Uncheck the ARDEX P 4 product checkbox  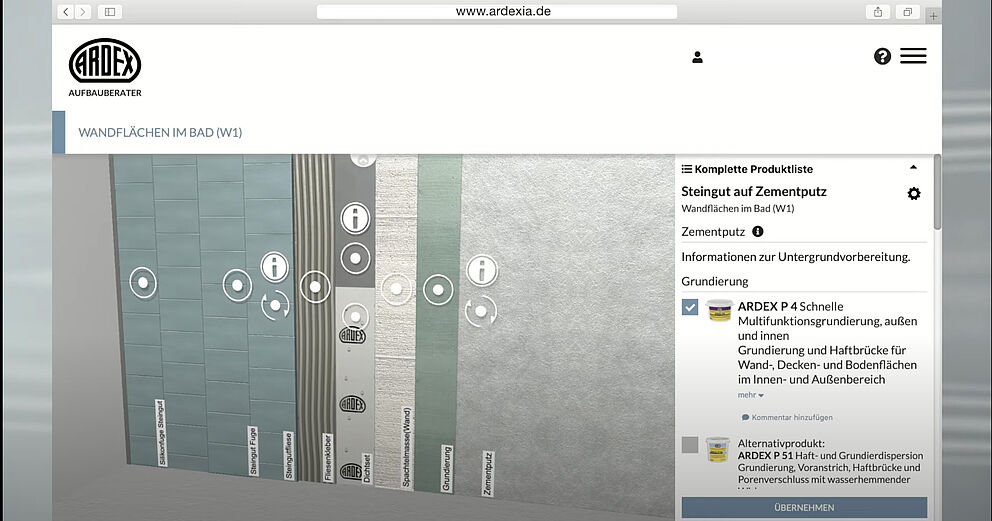point(690,307)
